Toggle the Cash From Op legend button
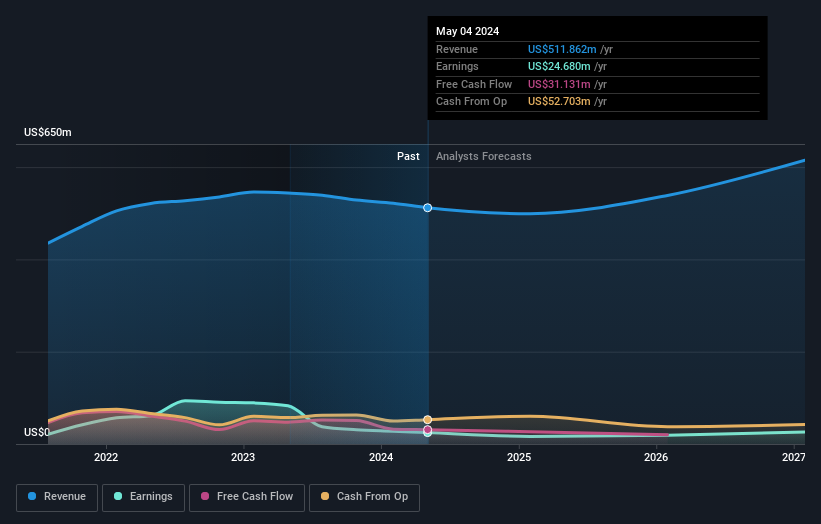The image size is (821, 524). click(364, 497)
